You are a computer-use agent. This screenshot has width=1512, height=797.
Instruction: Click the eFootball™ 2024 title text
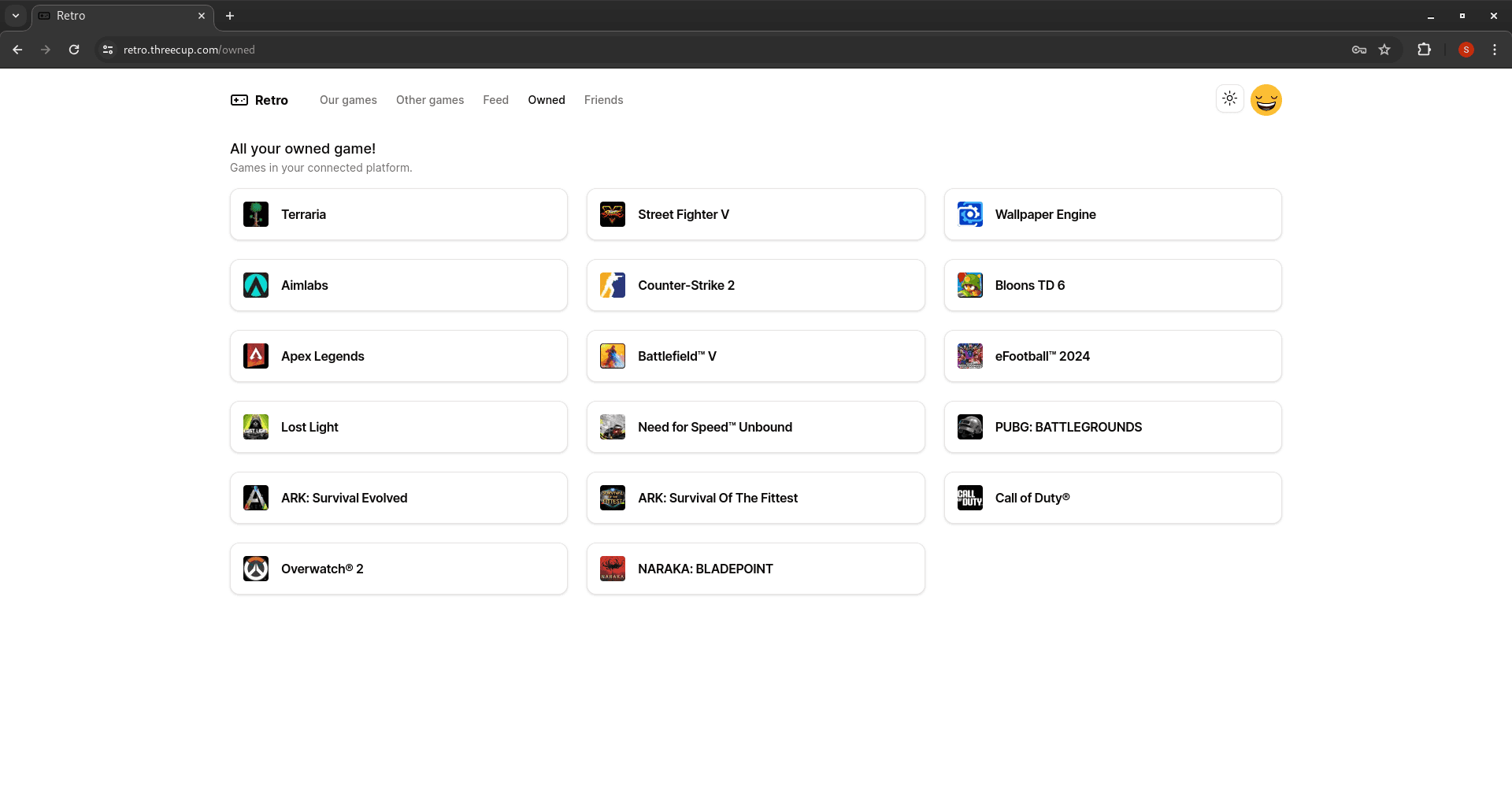1043,356
